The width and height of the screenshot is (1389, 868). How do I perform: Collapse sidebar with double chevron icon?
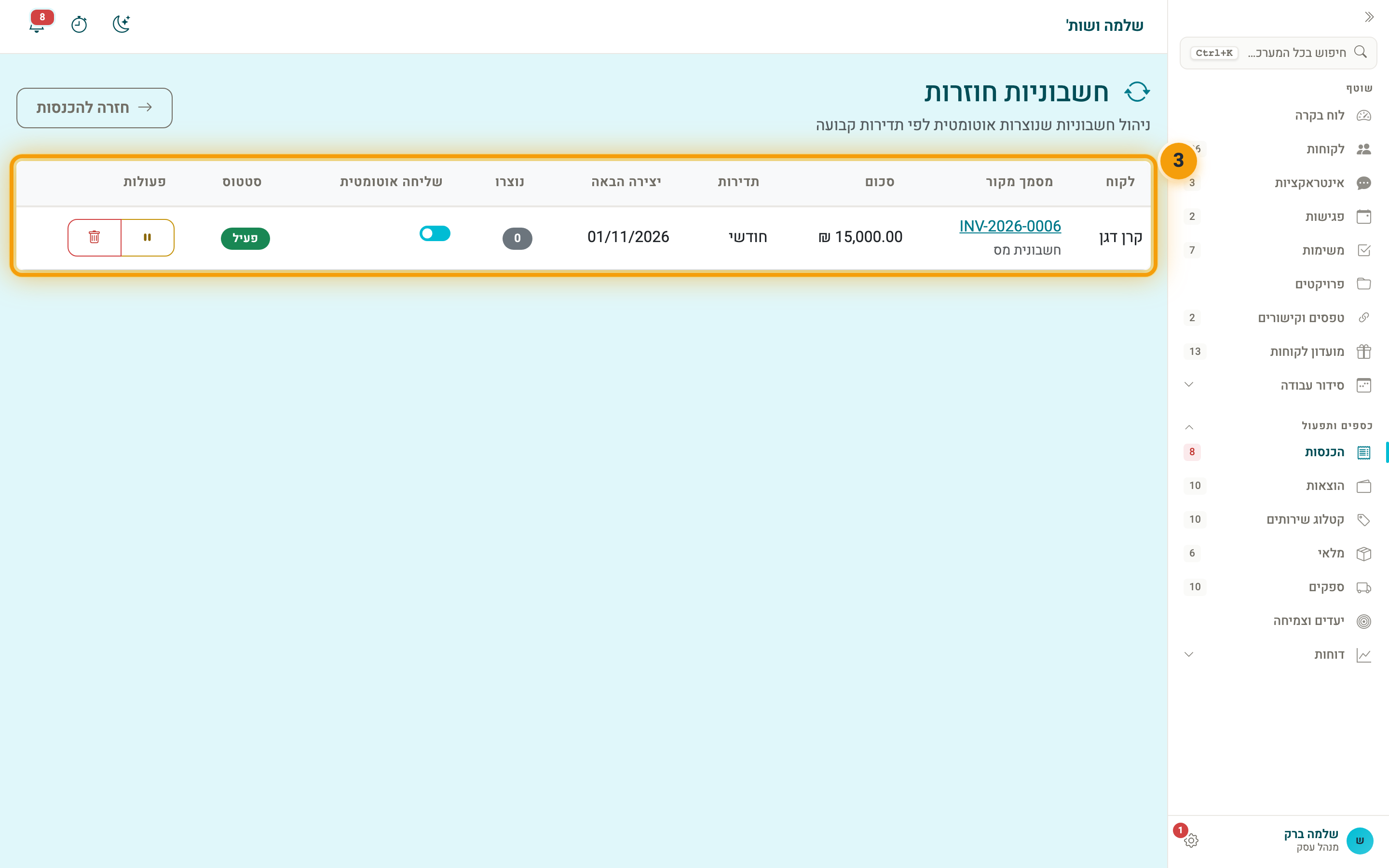pyautogui.click(x=1369, y=17)
